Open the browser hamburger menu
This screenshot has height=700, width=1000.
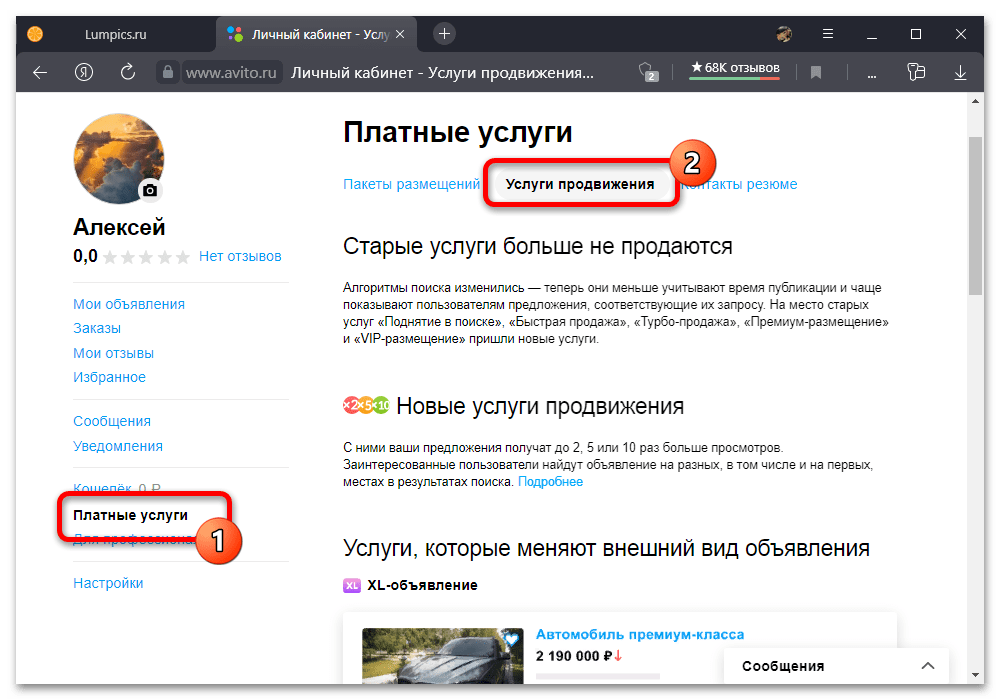point(828,34)
